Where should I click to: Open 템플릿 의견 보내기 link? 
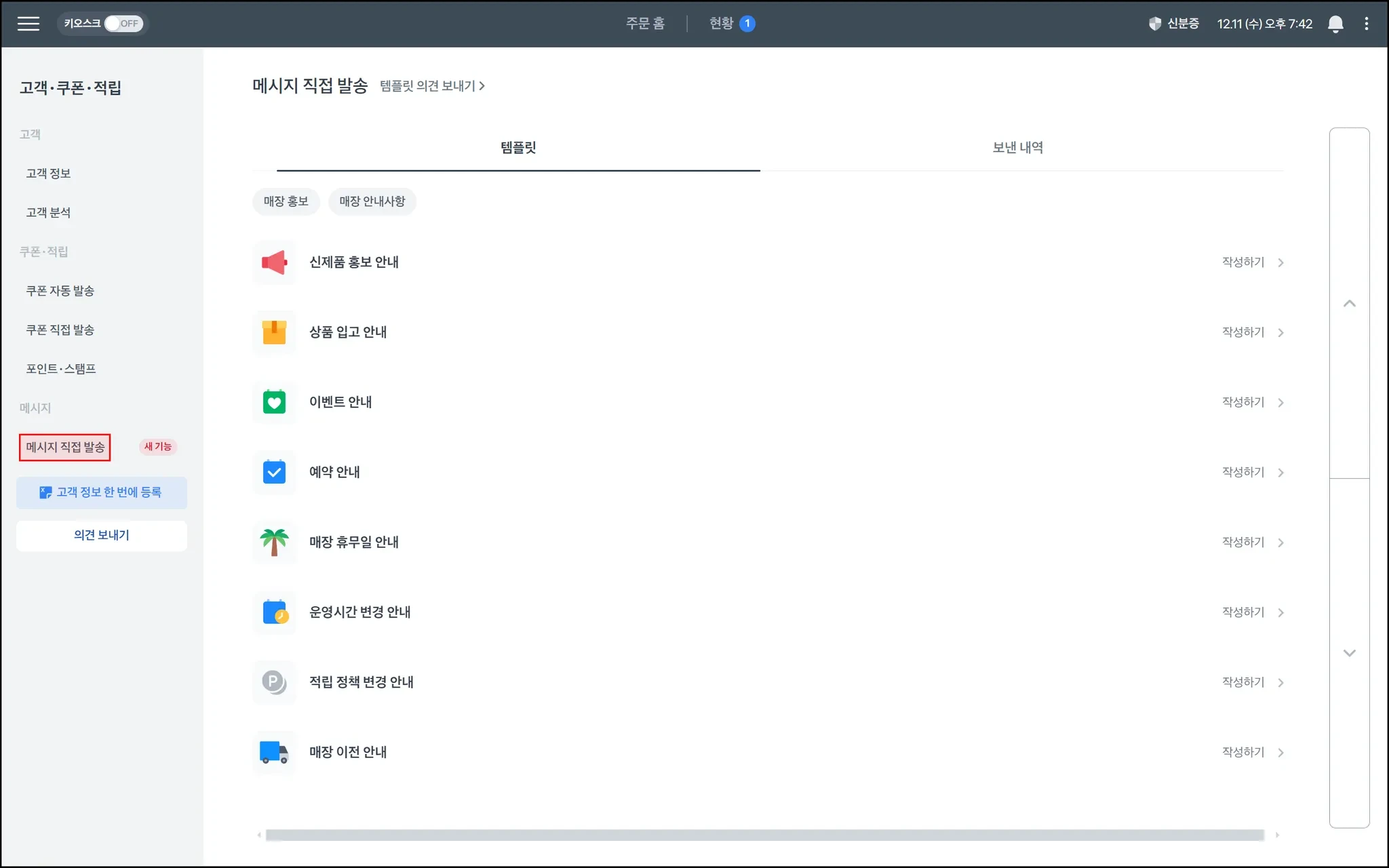pos(432,86)
